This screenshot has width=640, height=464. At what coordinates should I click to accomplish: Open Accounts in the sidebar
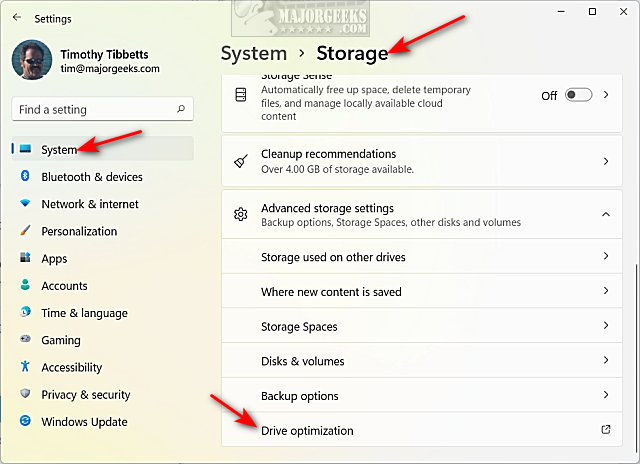click(x=64, y=286)
